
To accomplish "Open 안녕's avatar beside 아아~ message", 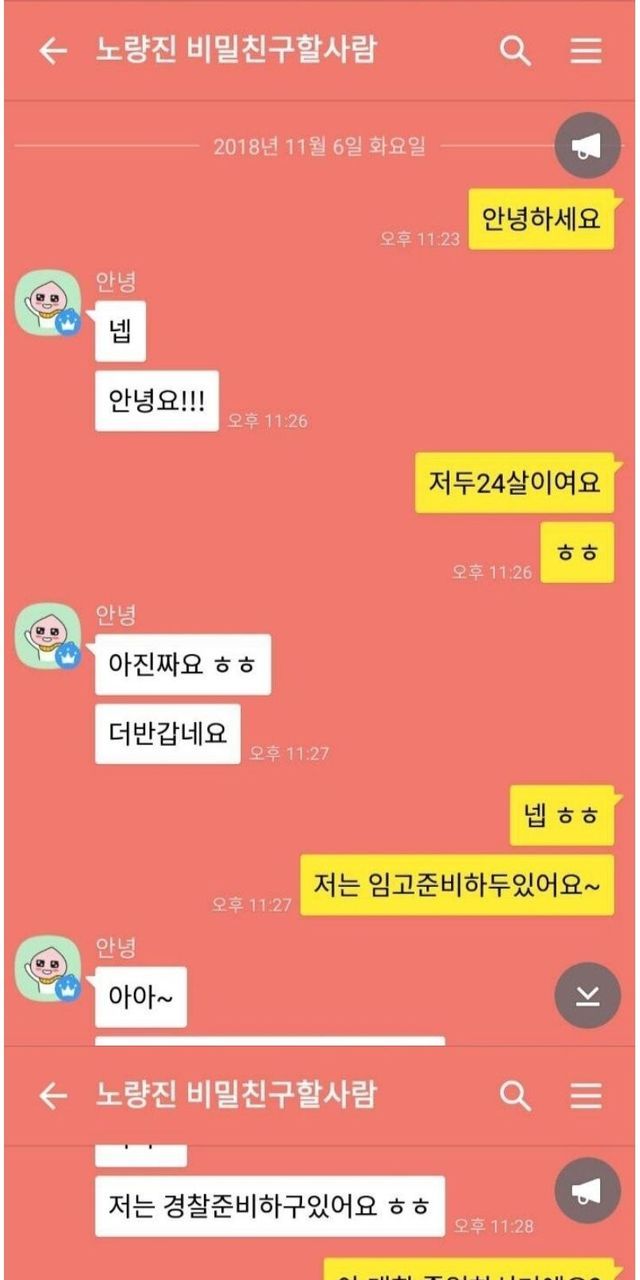I will (x=48, y=969).
